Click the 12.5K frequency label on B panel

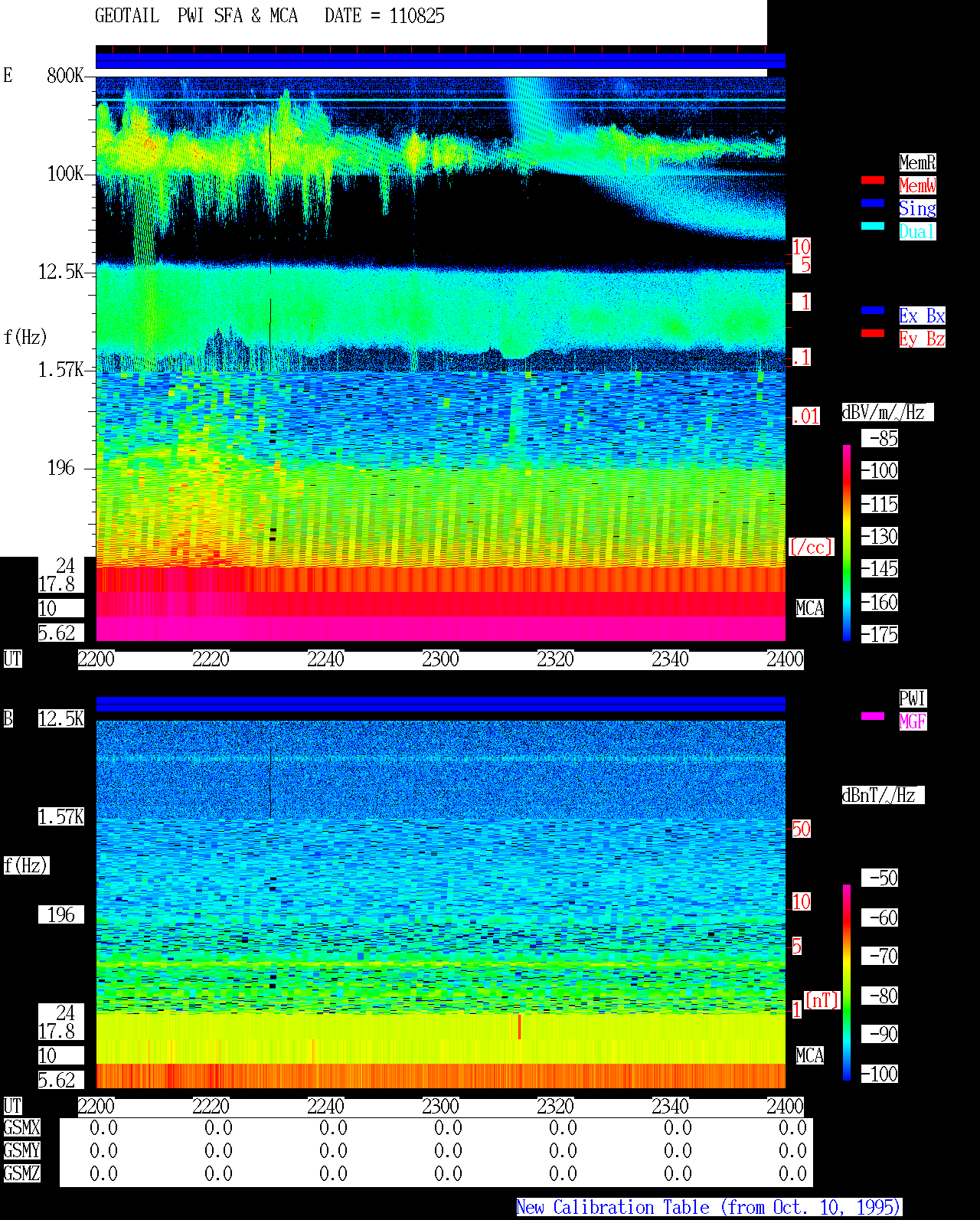point(61,718)
